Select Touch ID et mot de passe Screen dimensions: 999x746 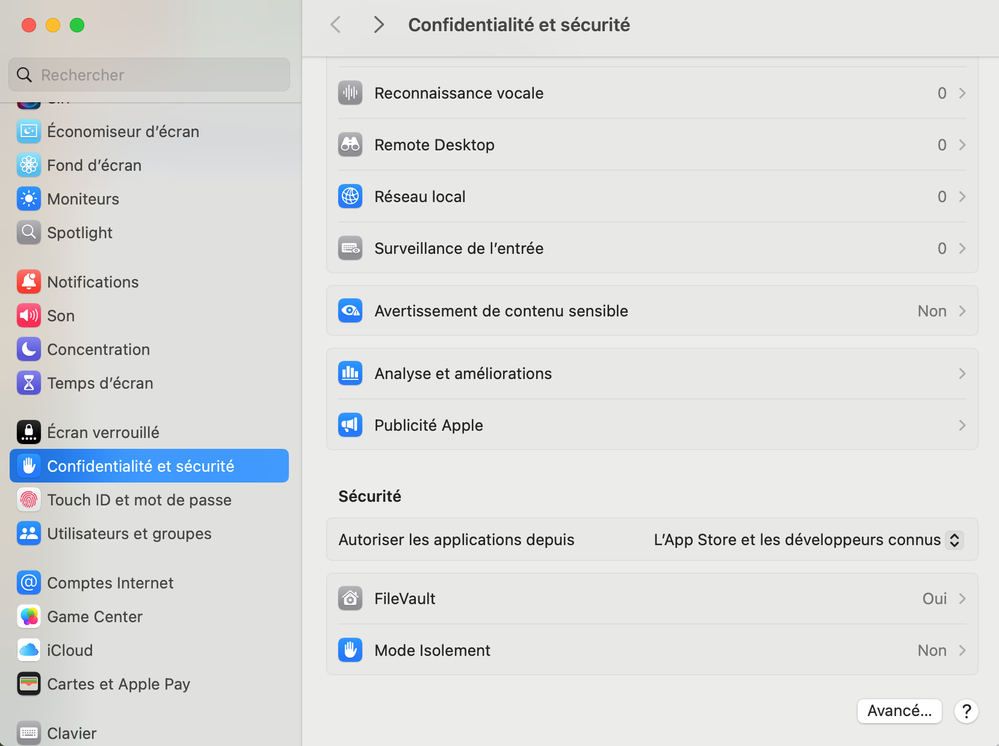click(x=139, y=500)
